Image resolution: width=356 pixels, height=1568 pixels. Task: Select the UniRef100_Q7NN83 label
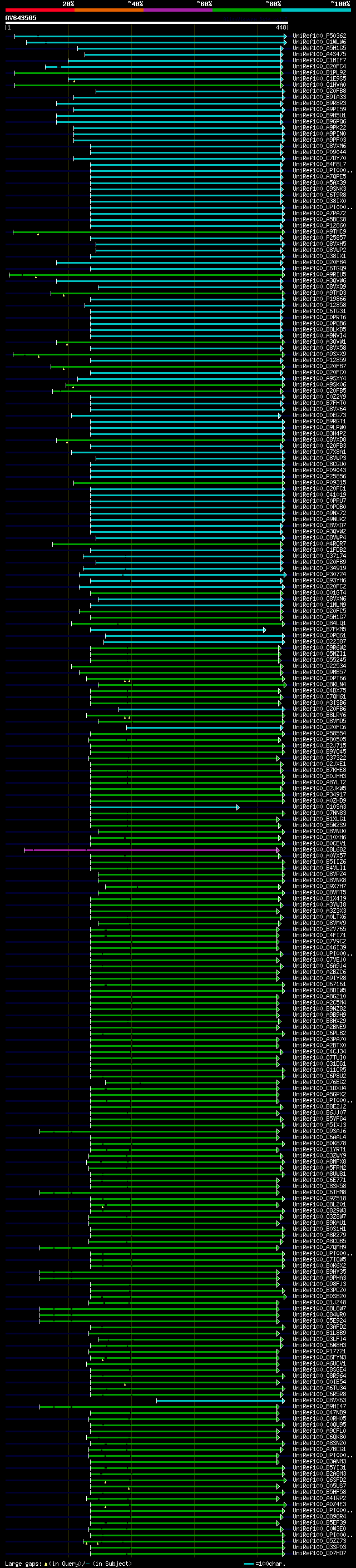[319, 813]
